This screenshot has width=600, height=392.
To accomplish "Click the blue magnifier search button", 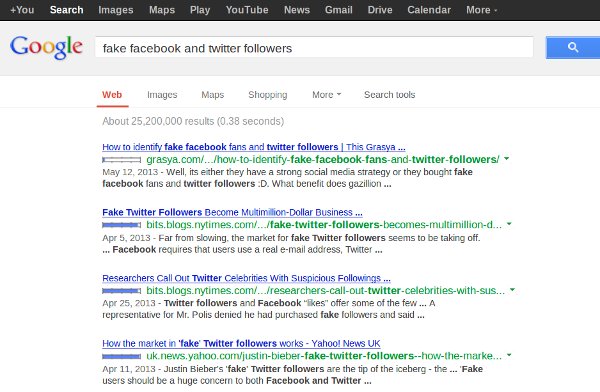I will coord(573,47).
